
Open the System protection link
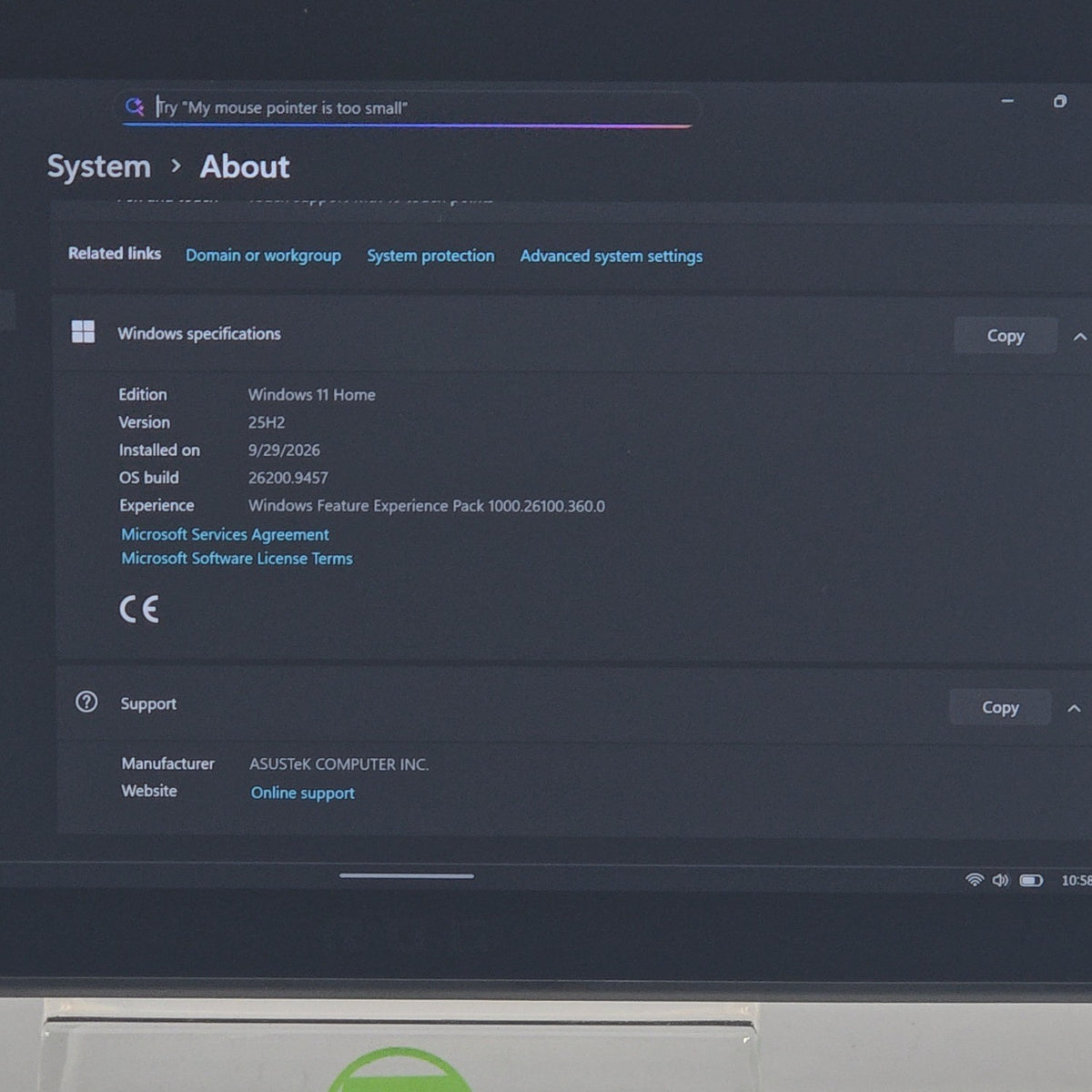pos(430,256)
